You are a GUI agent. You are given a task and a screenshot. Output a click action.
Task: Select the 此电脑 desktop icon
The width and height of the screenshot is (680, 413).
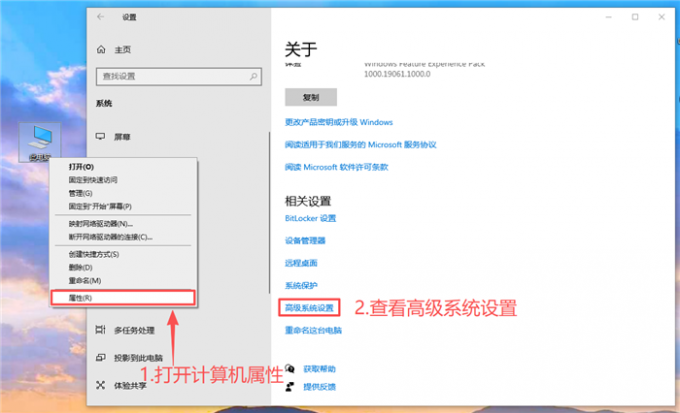tap(40, 142)
